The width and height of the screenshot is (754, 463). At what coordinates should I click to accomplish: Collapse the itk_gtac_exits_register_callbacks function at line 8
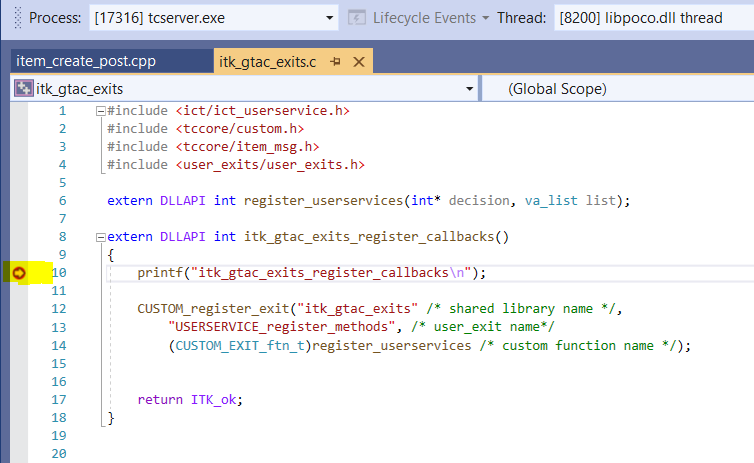click(99, 237)
